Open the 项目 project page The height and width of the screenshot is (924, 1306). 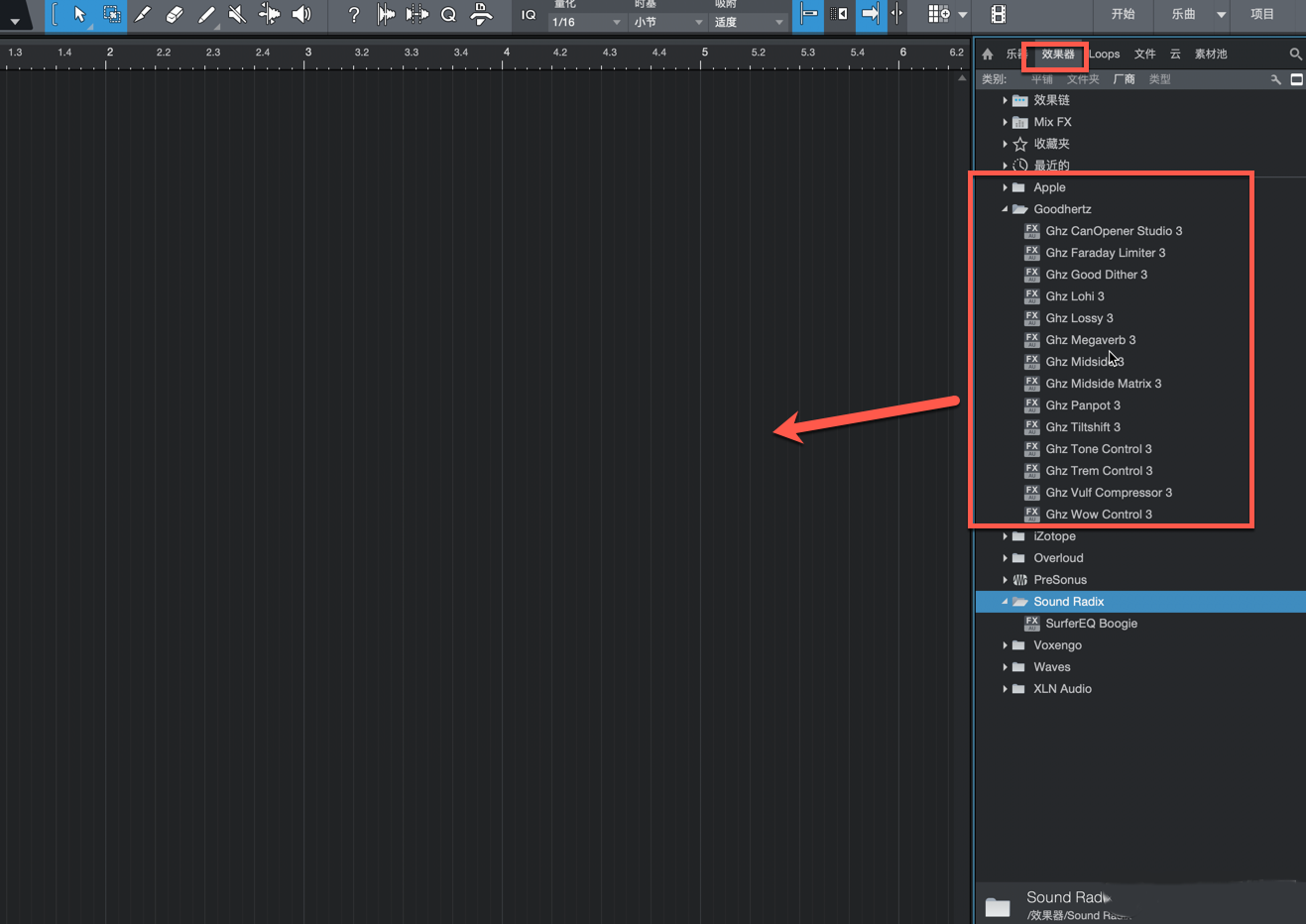tap(1262, 15)
